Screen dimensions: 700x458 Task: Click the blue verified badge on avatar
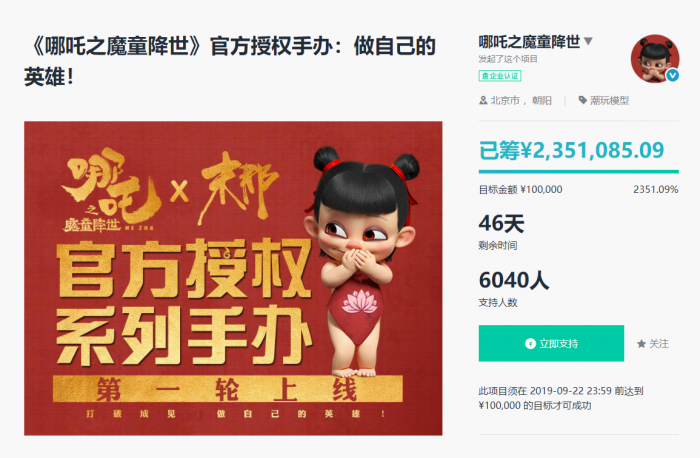(x=672, y=75)
